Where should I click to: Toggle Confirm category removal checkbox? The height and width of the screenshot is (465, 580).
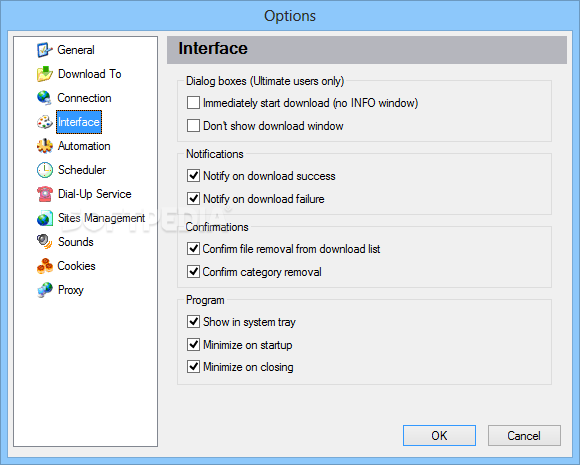click(193, 272)
